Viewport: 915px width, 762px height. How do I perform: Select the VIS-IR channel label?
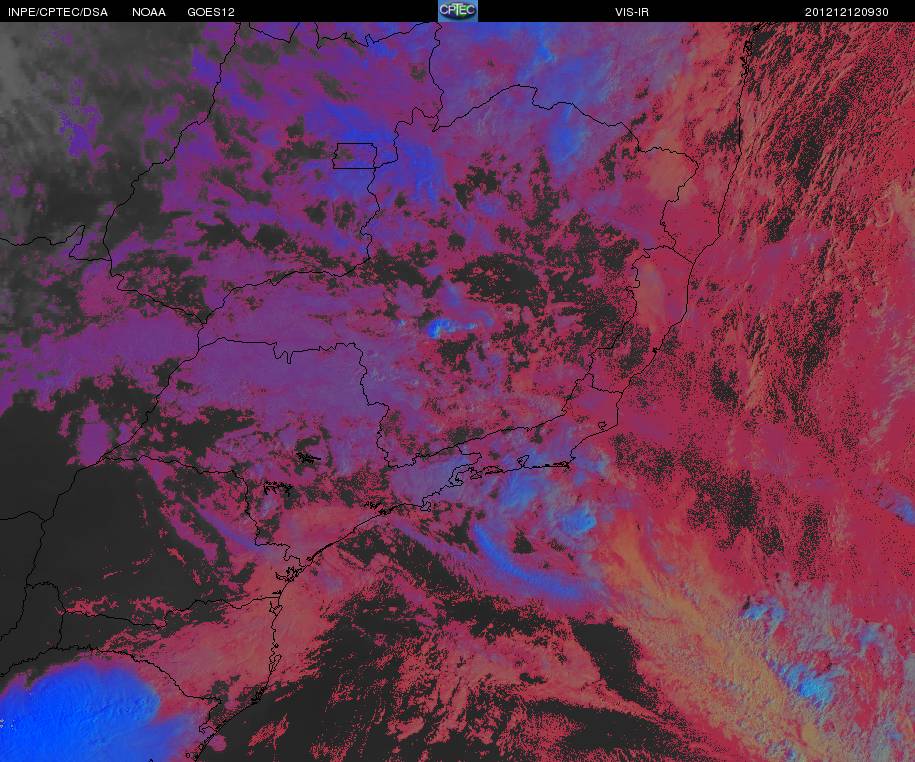click(632, 12)
